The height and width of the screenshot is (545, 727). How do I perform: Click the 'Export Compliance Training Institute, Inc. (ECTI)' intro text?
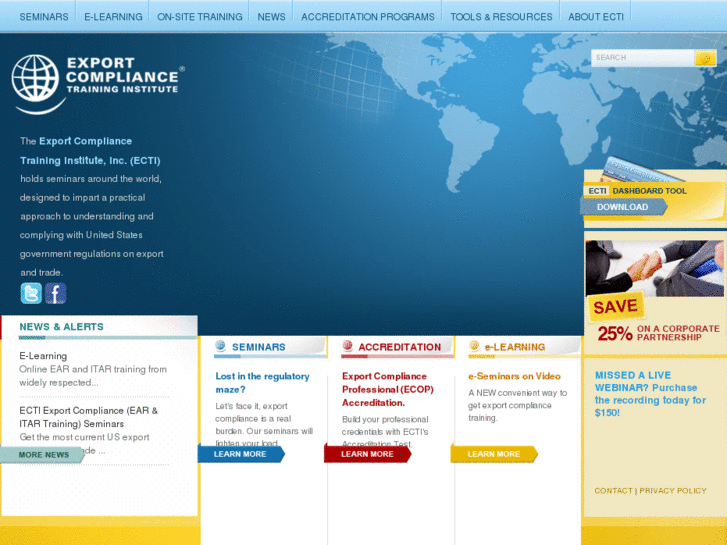coord(90,151)
